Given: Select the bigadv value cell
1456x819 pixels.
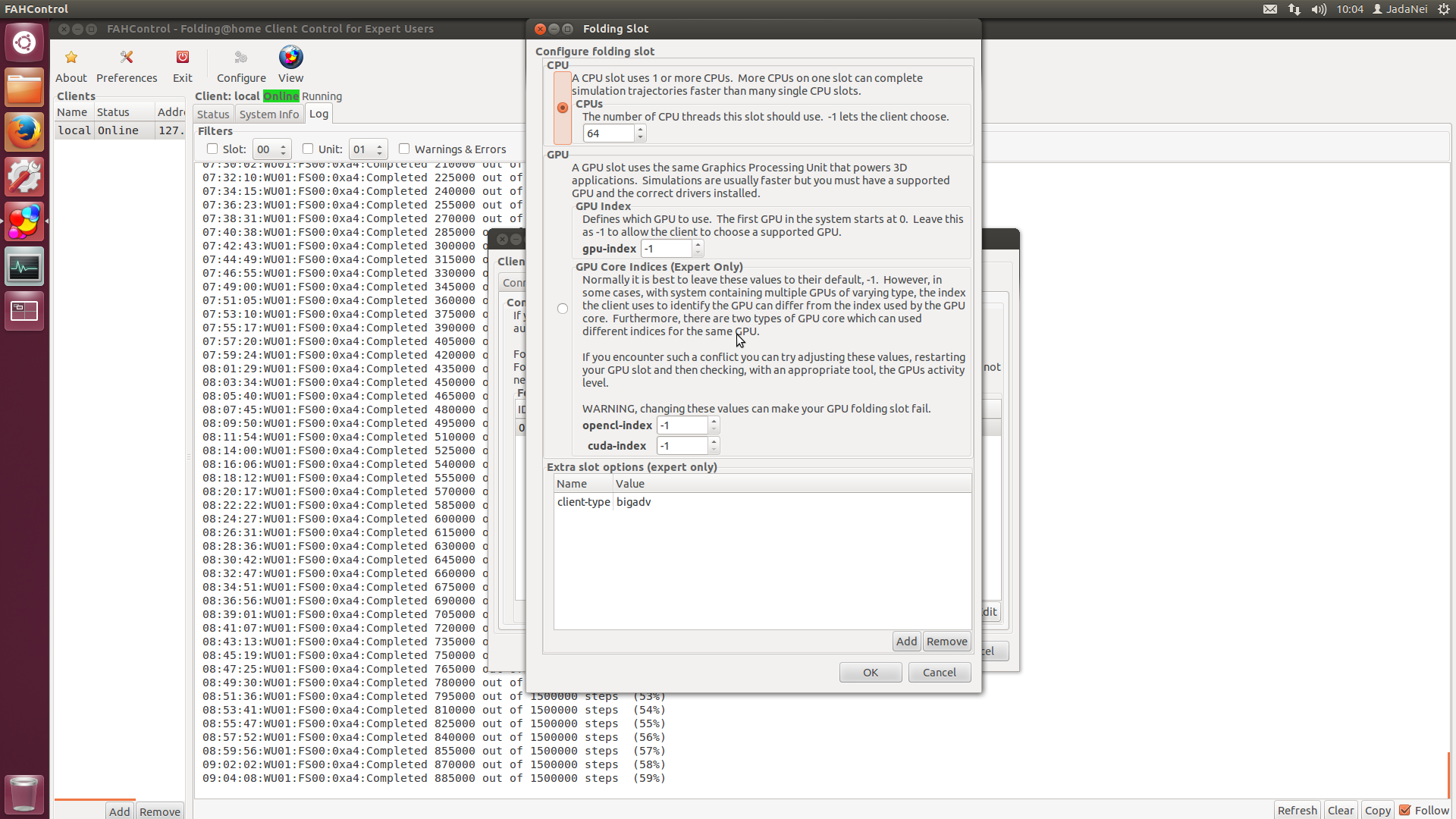Looking at the screenshot, I should click(x=634, y=502).
